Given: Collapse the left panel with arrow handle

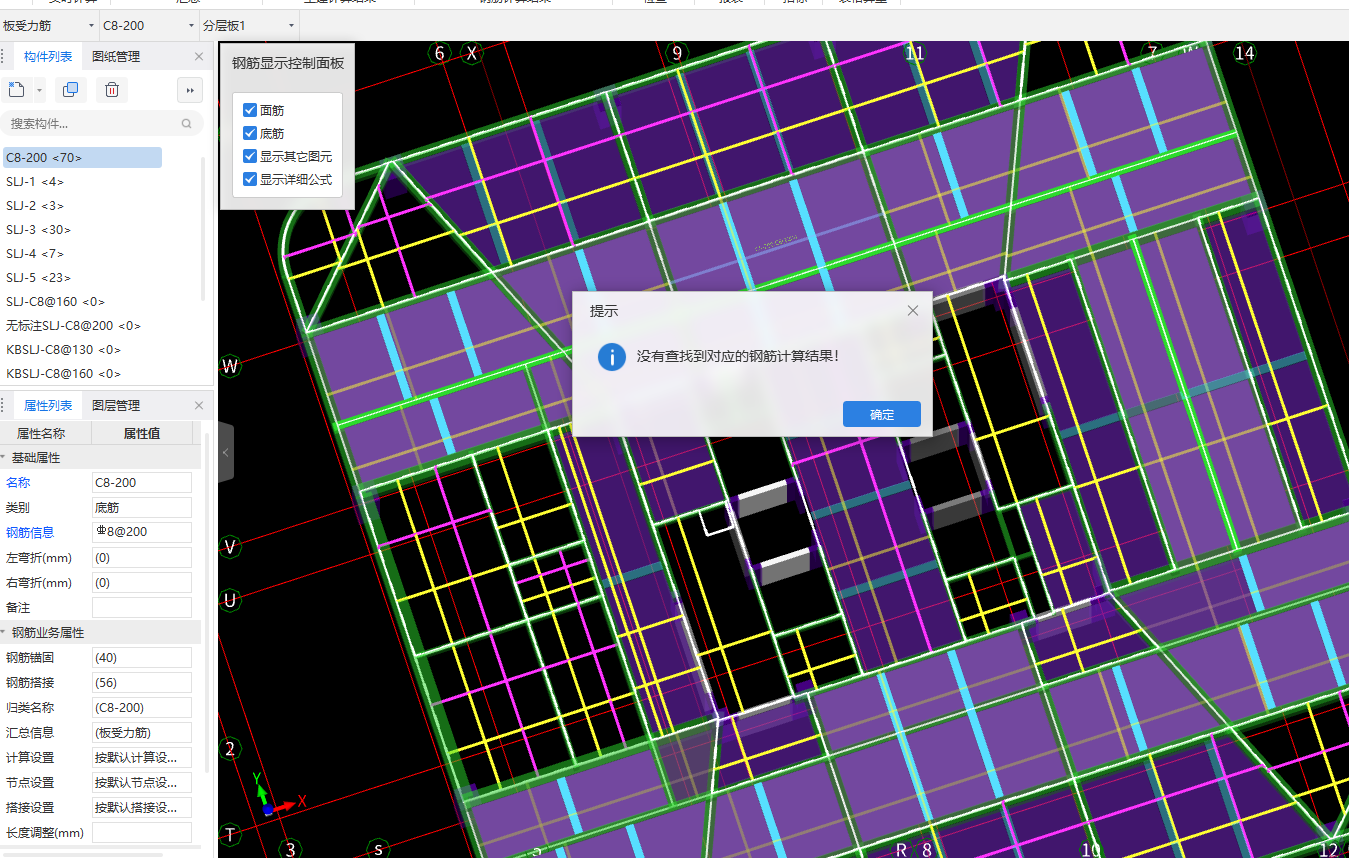Looking at the screenshot, I should pyautogui.click(x=226, y=452).
